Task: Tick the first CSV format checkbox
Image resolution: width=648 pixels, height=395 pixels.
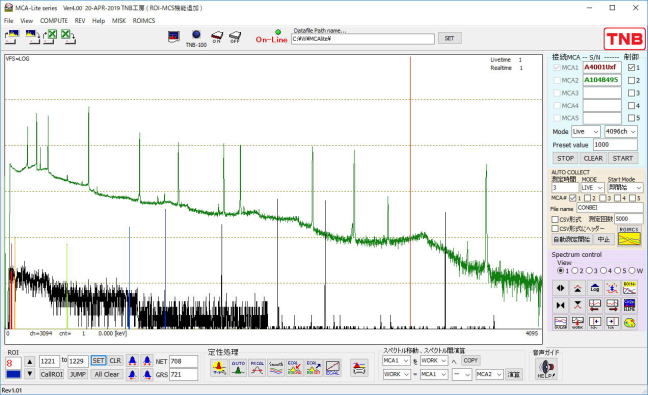Action: point(555,219)
